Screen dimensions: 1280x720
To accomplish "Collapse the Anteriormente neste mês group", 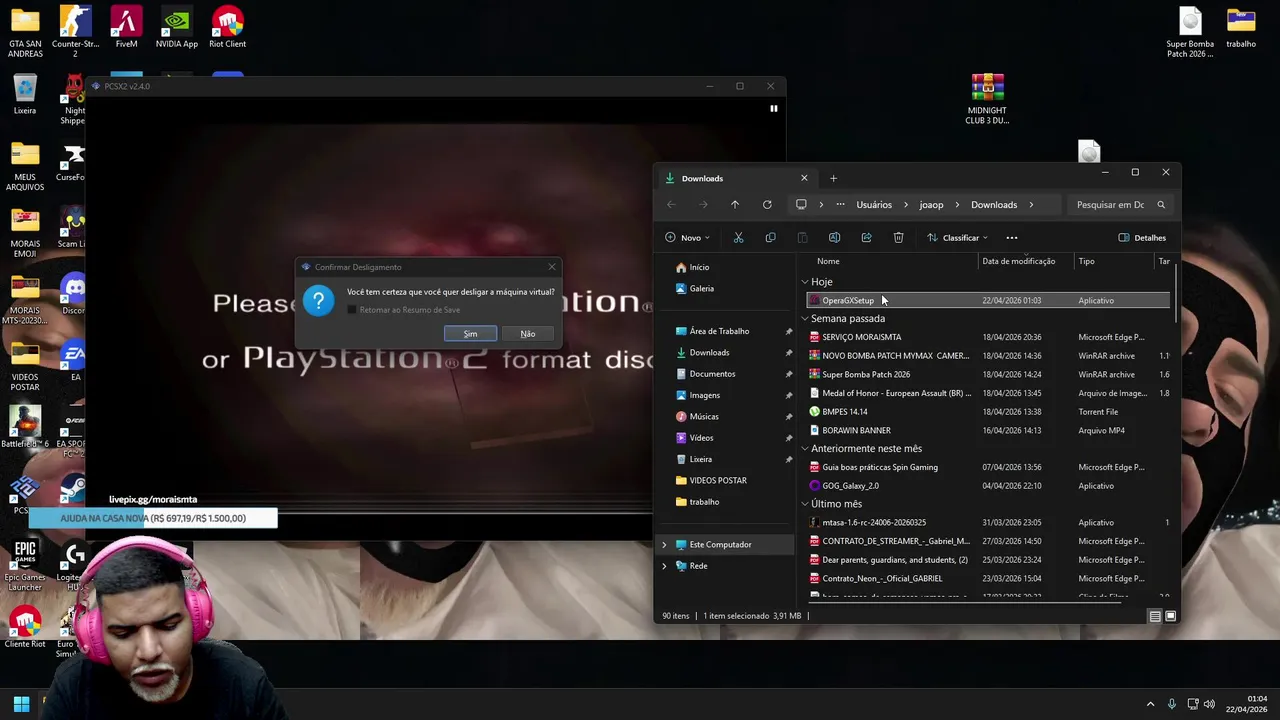I will pyautogui.click(x=805, y=449).
